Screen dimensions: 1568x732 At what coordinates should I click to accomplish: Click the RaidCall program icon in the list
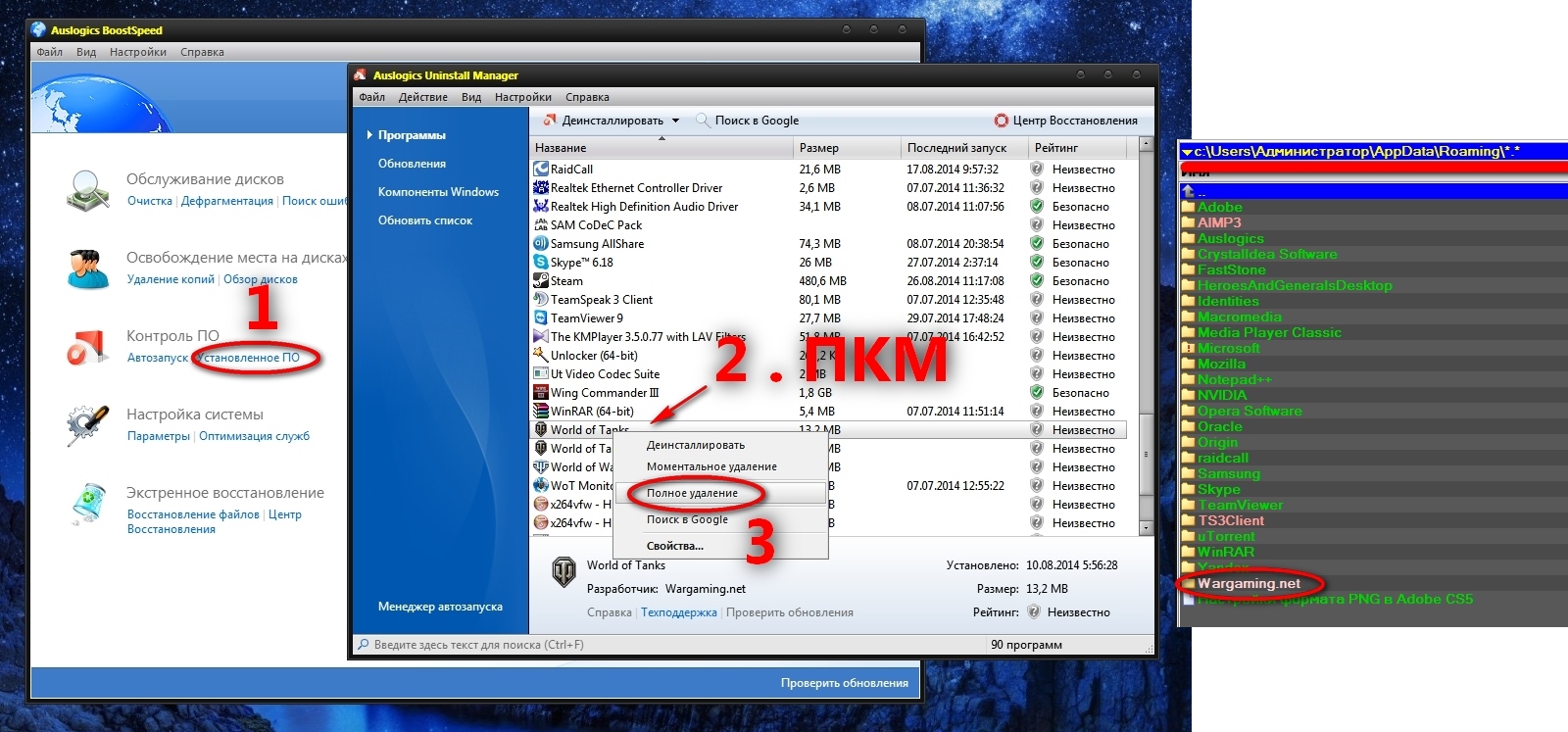point(540,170)
